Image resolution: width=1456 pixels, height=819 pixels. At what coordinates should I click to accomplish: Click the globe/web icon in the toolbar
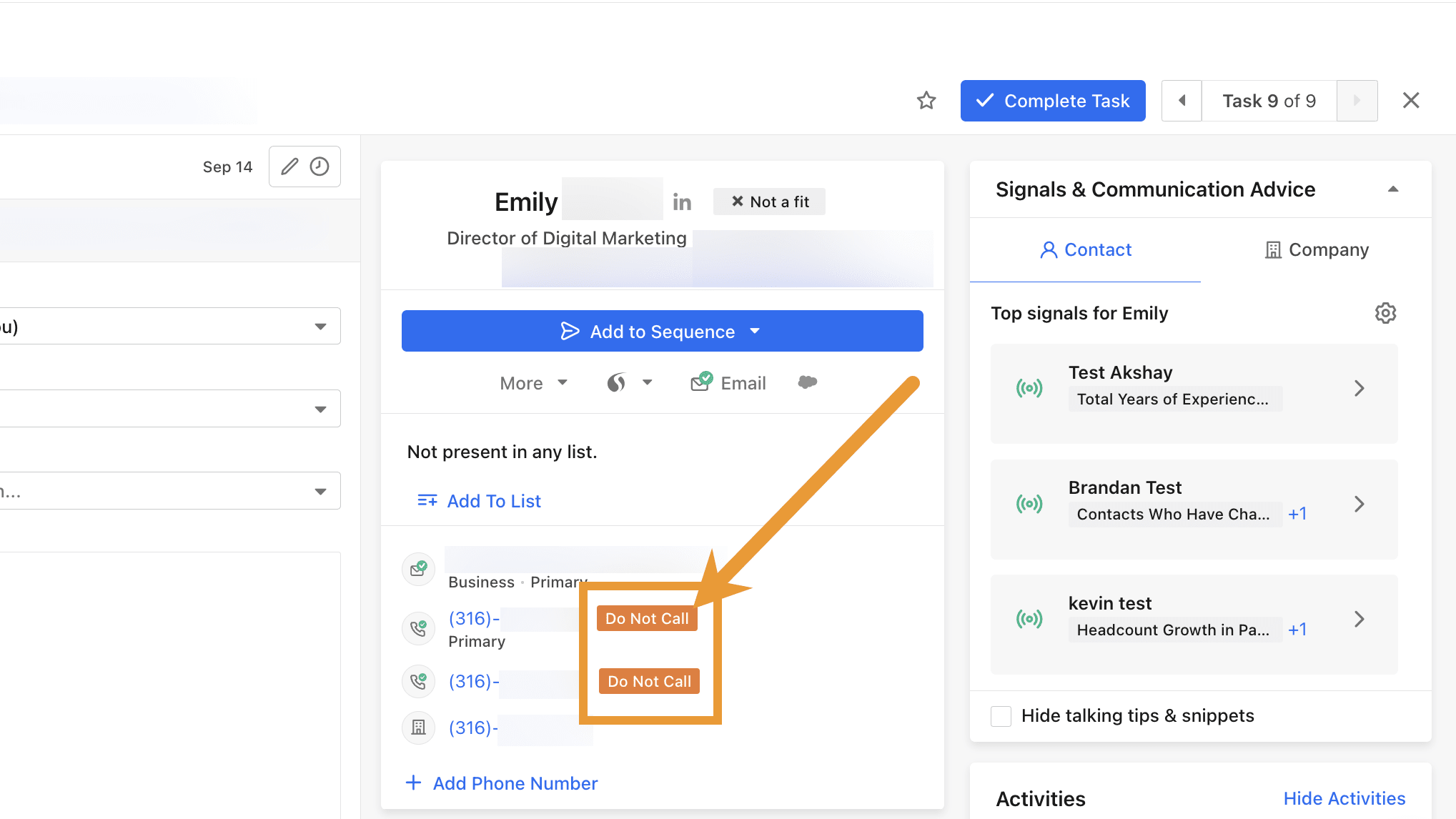coord(618,383)
